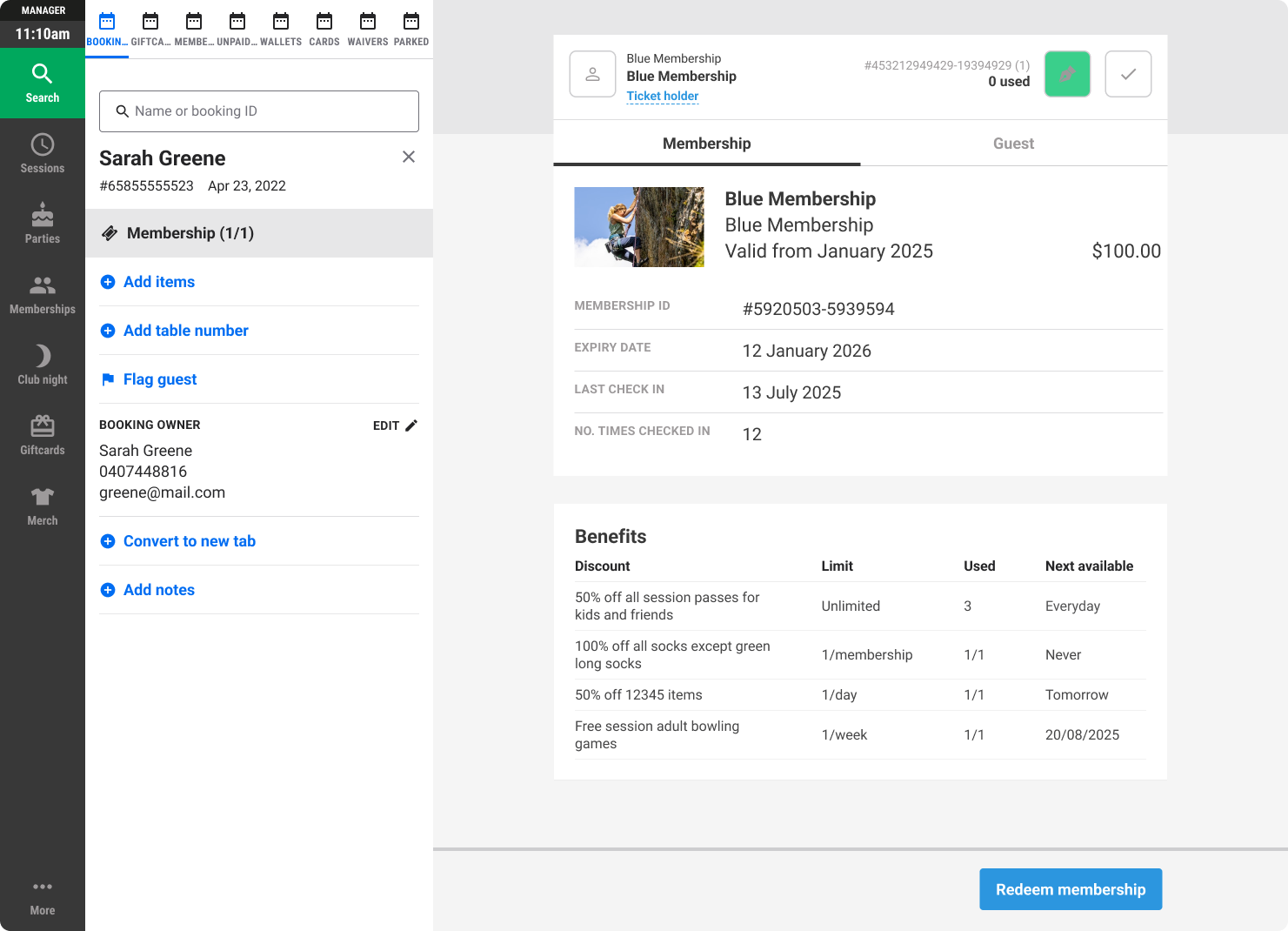Open Giftcards in the sidebar
Image resolution: width=1288 pixels, height=931 pixels.
(x=43, y=436)
